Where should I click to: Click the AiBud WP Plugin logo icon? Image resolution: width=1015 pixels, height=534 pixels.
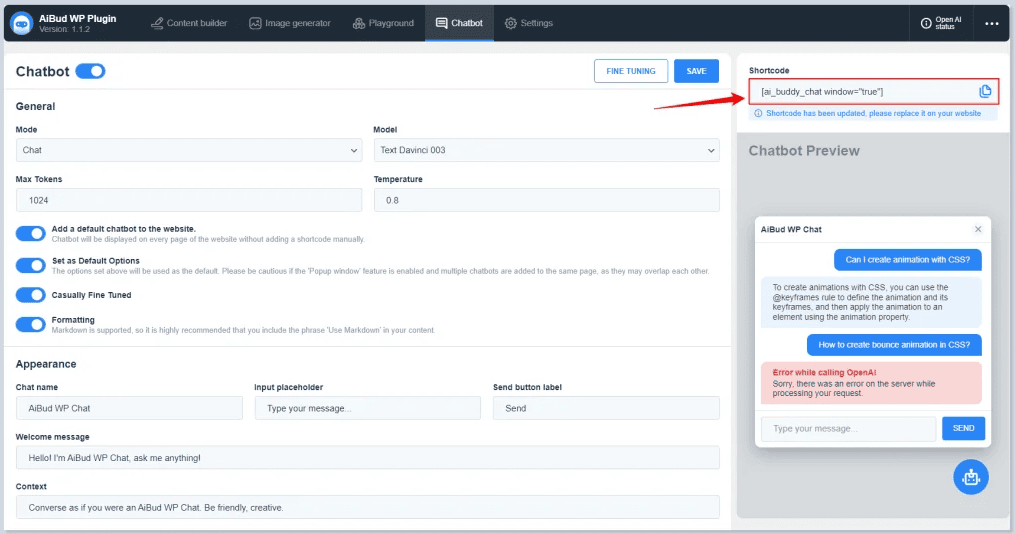pyautogui.click(x=22, y=23)
